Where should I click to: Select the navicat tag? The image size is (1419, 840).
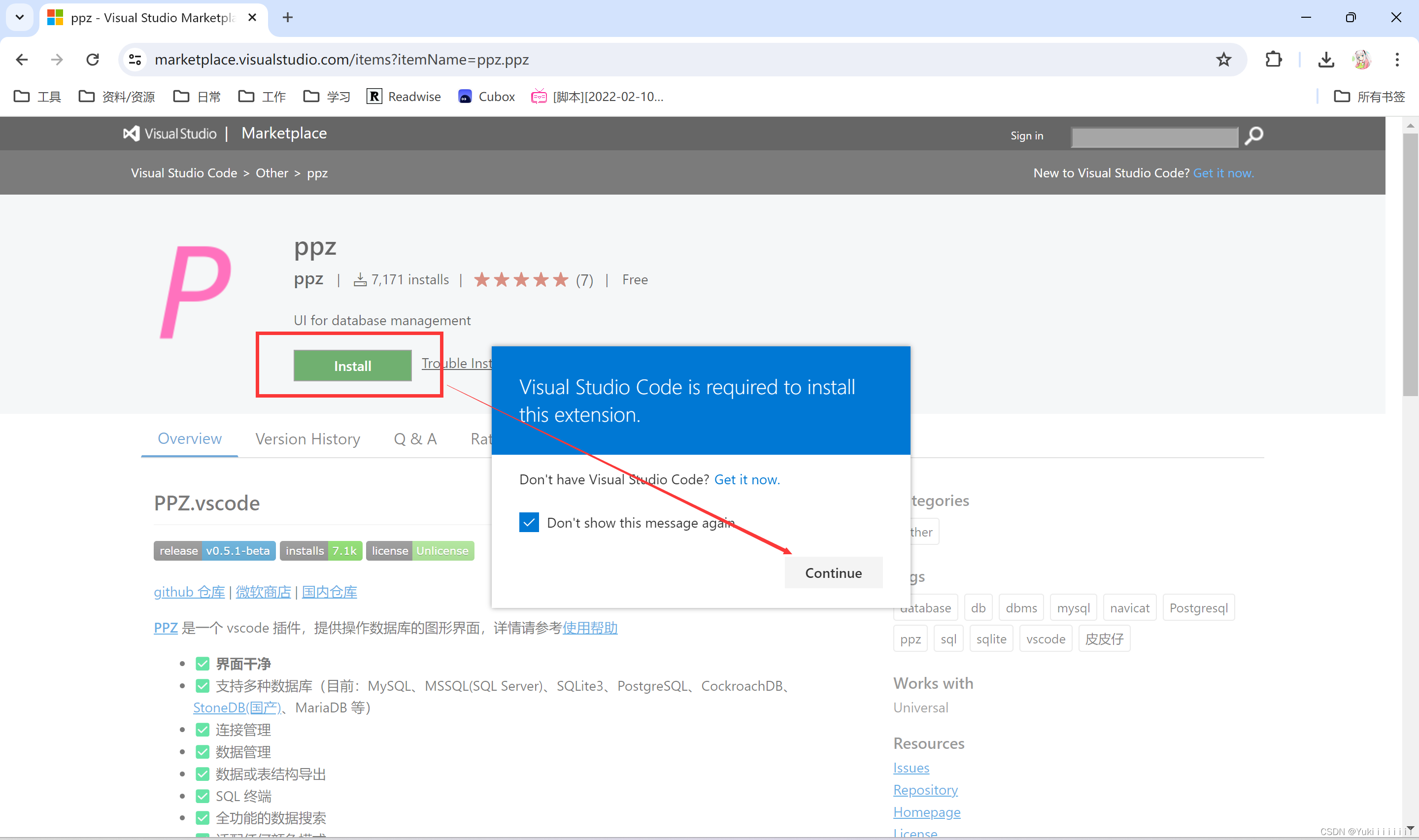(1129, 608)
